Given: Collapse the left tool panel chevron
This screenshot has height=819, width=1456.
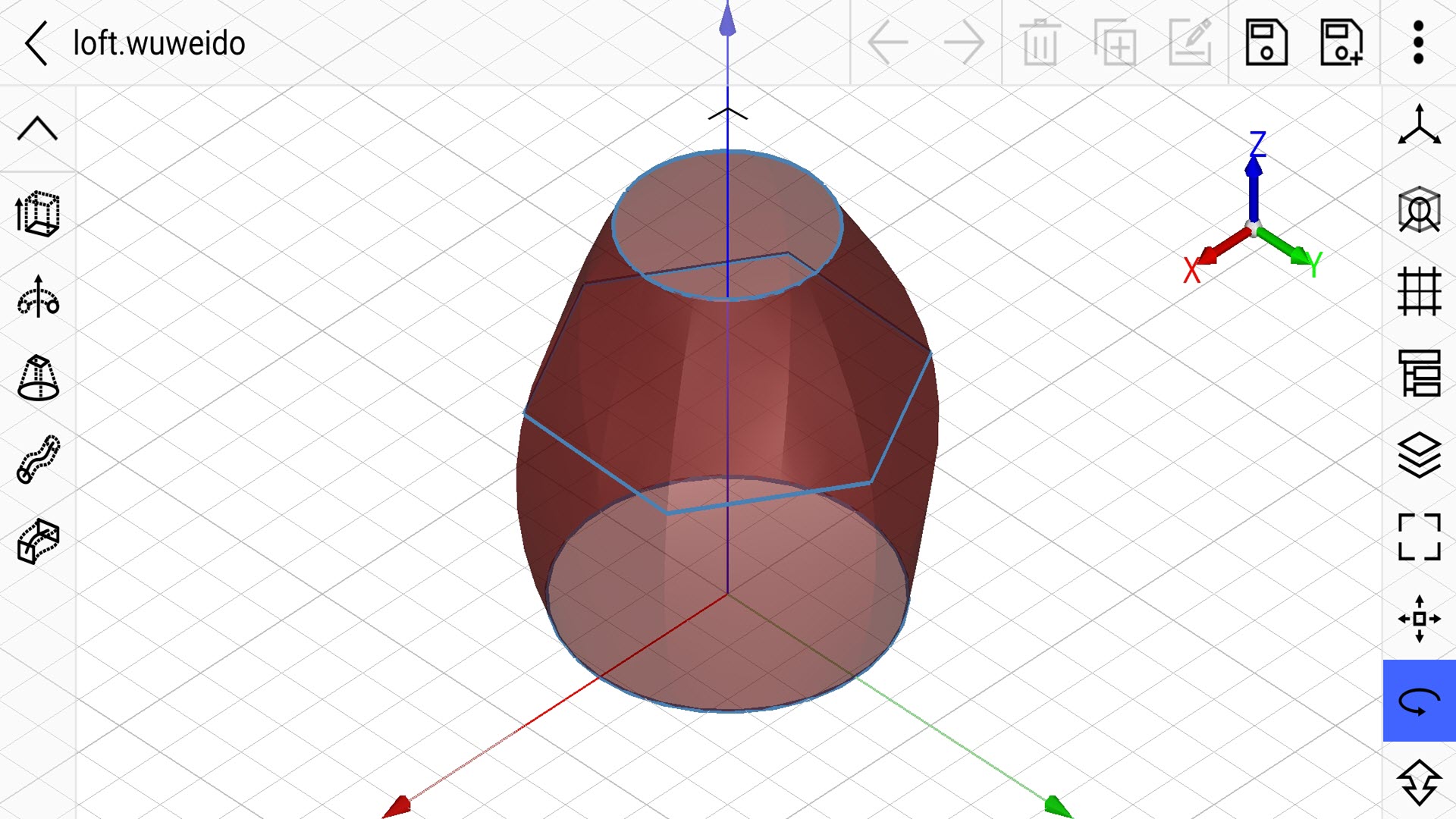Looking at the screenshot, I should pos(37,129).
